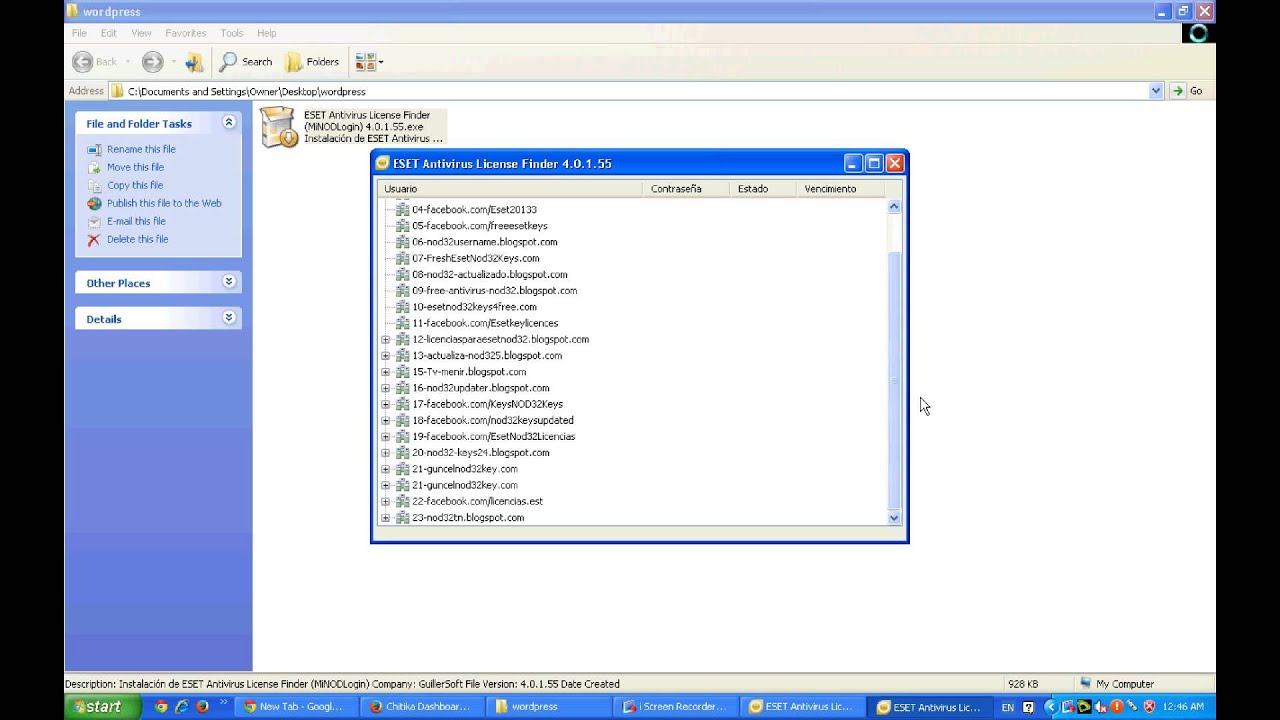Click the My Computer icon in the status bar

coord(1086,684)
